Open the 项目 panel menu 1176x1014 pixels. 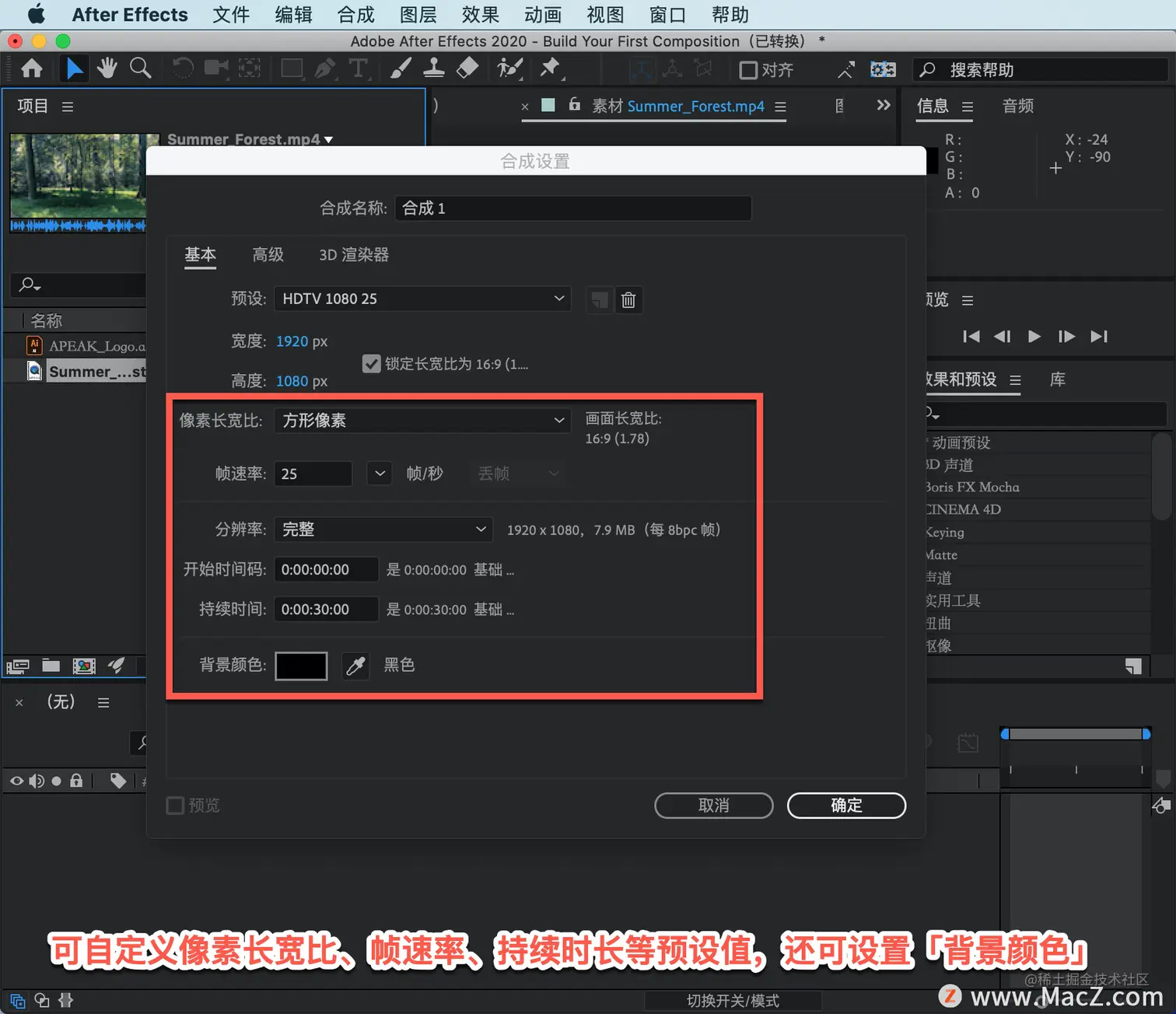(68, 107)
